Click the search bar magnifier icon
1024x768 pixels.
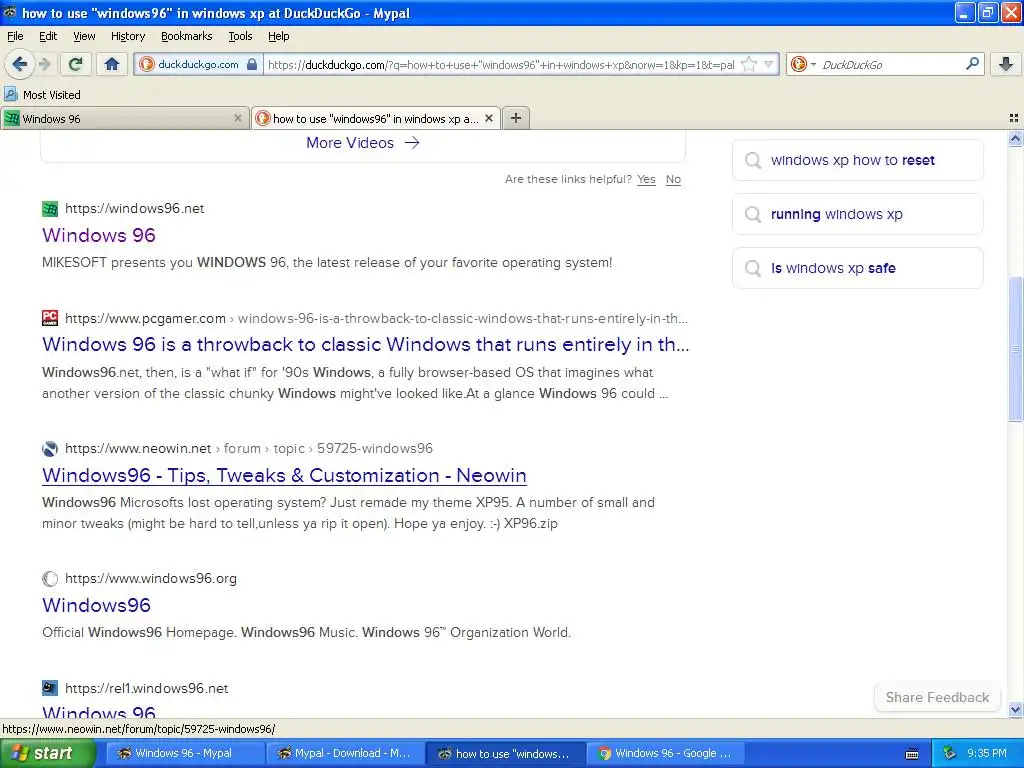pos(972,63)
